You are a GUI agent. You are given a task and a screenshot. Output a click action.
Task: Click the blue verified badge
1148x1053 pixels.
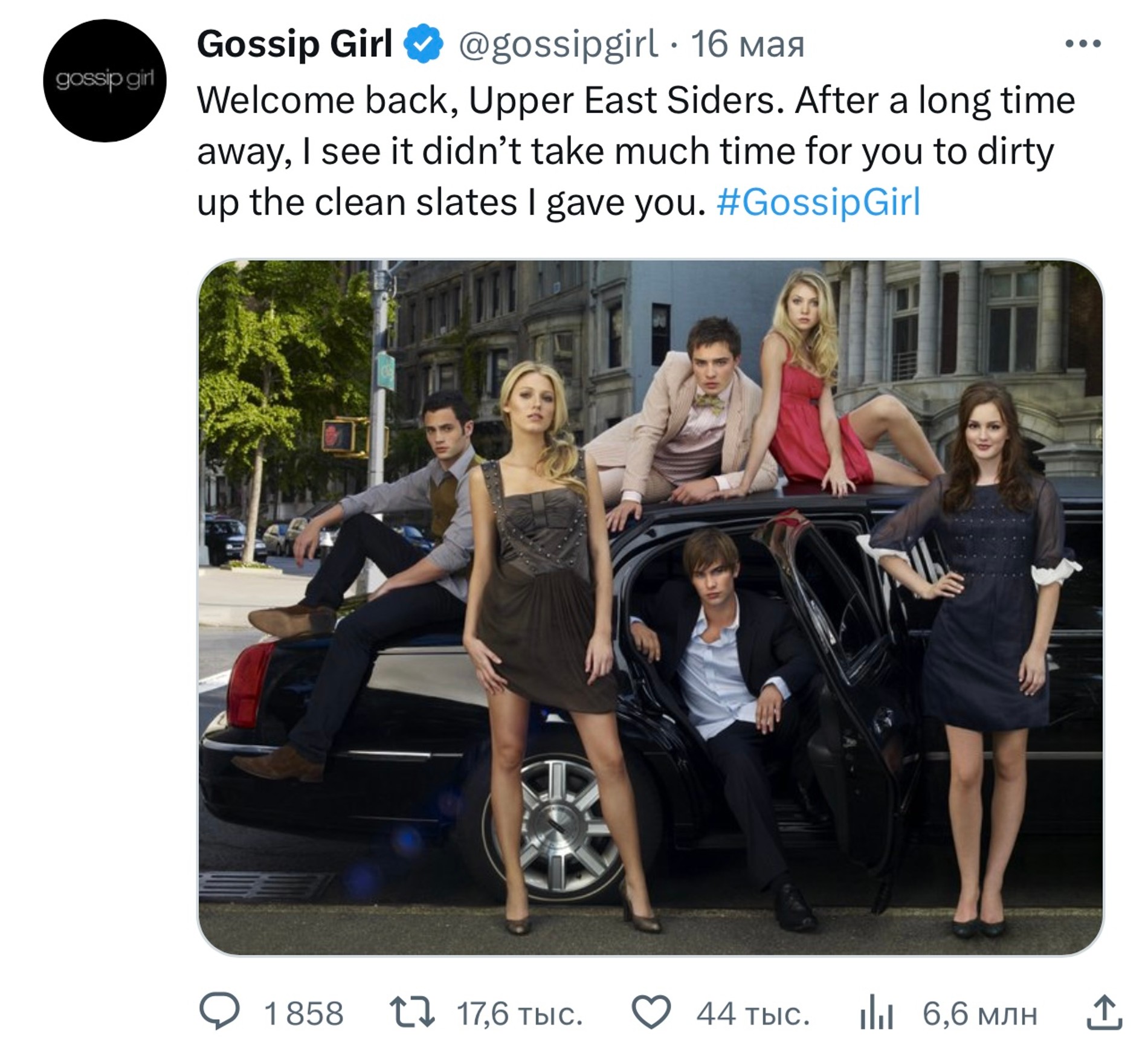tap(424, 44)
